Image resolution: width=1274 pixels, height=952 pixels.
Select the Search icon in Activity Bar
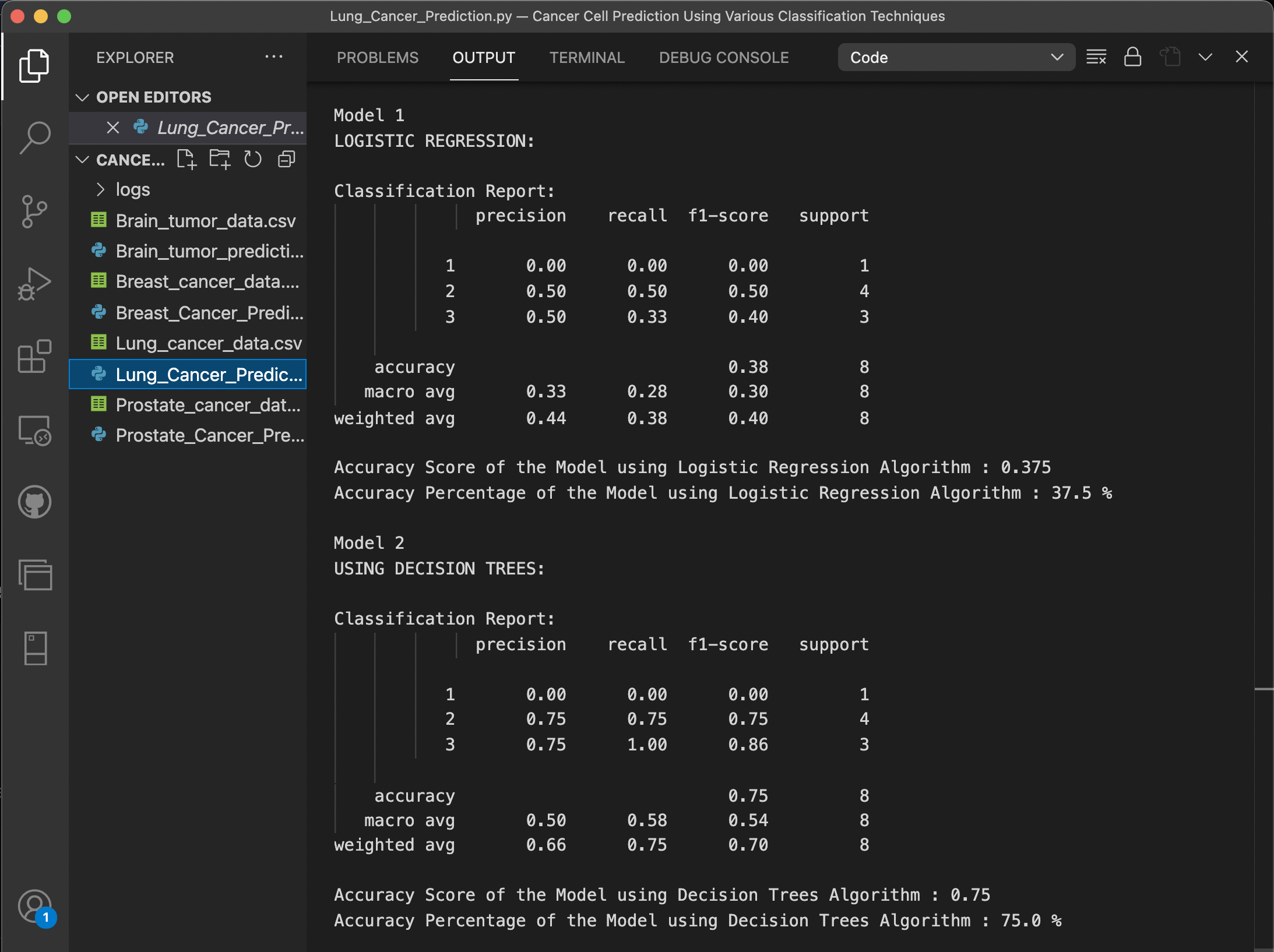pyautogui.click(x=34, y=137)
